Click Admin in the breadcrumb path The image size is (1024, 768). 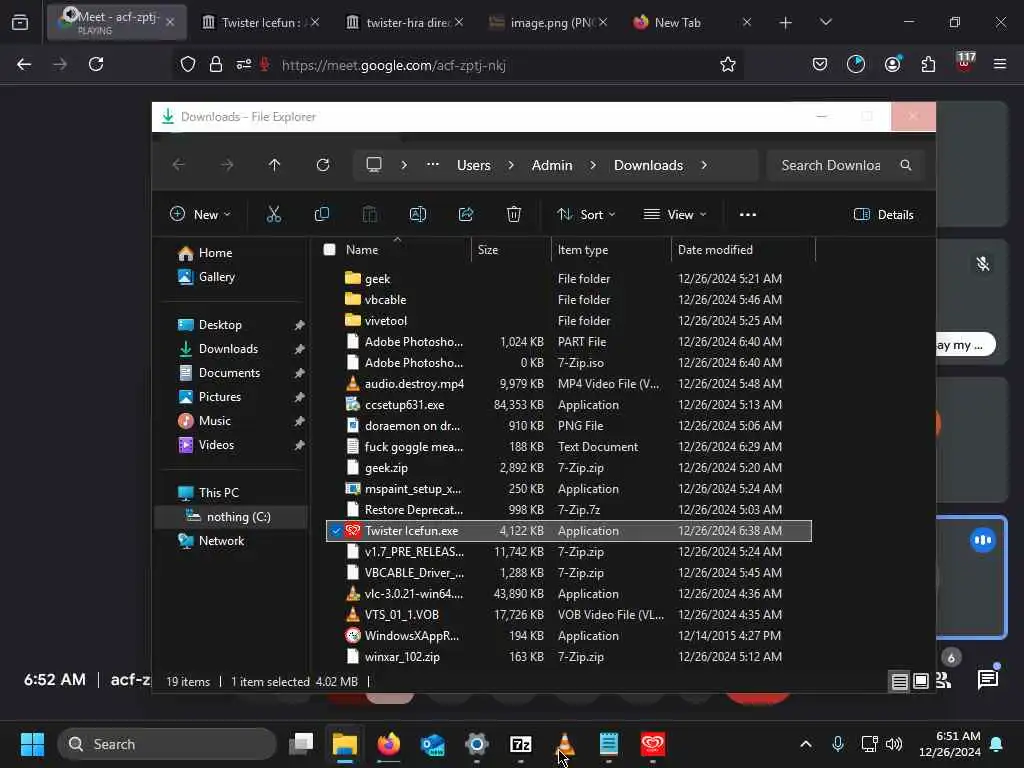coord(552,165)
